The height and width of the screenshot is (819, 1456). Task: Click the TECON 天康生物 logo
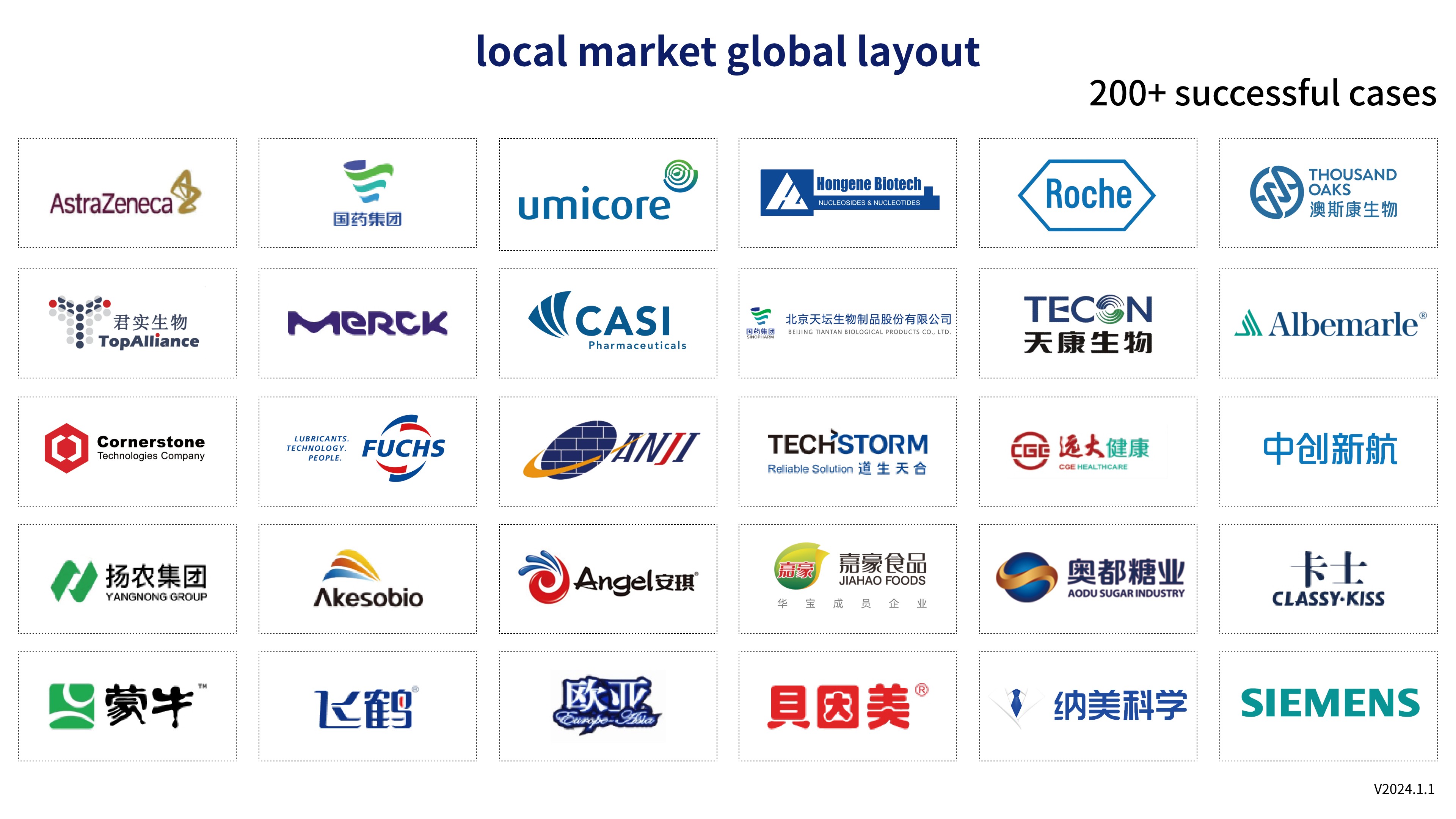tap(1088, 324)
